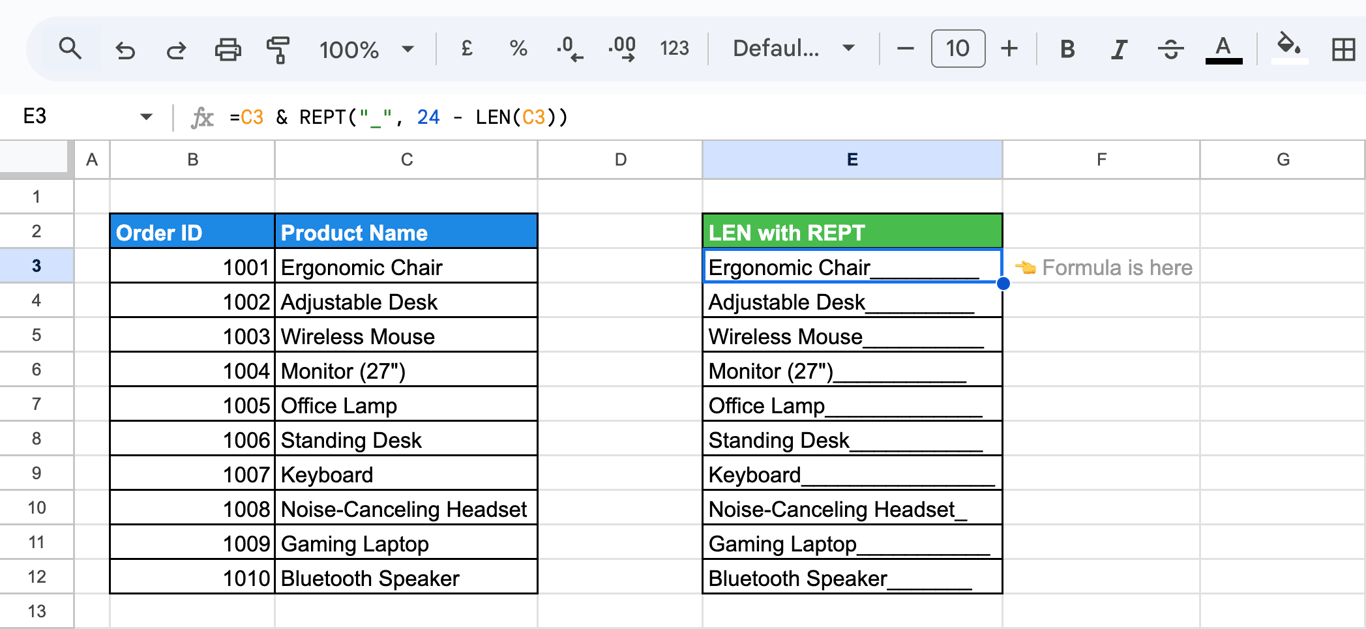Format as percent
1366x629 pixels.
point(518,48)
